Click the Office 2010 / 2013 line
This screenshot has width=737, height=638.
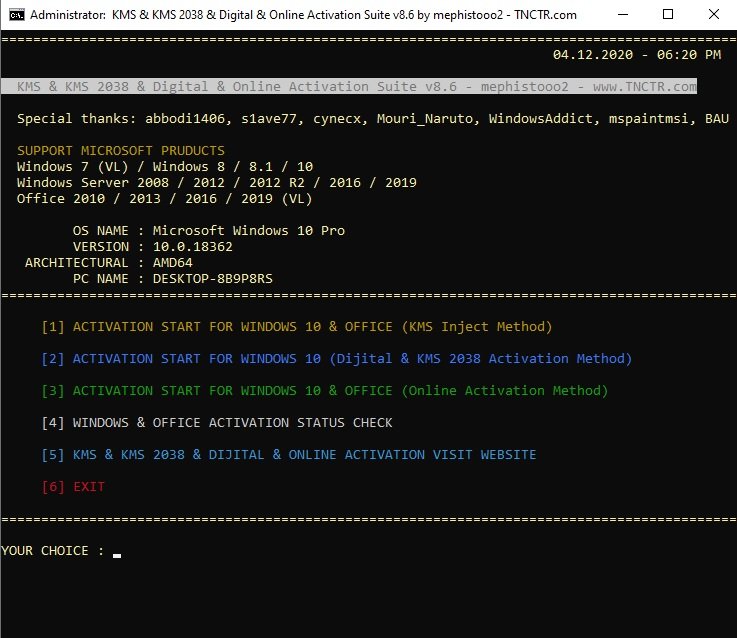click(165, 199)
